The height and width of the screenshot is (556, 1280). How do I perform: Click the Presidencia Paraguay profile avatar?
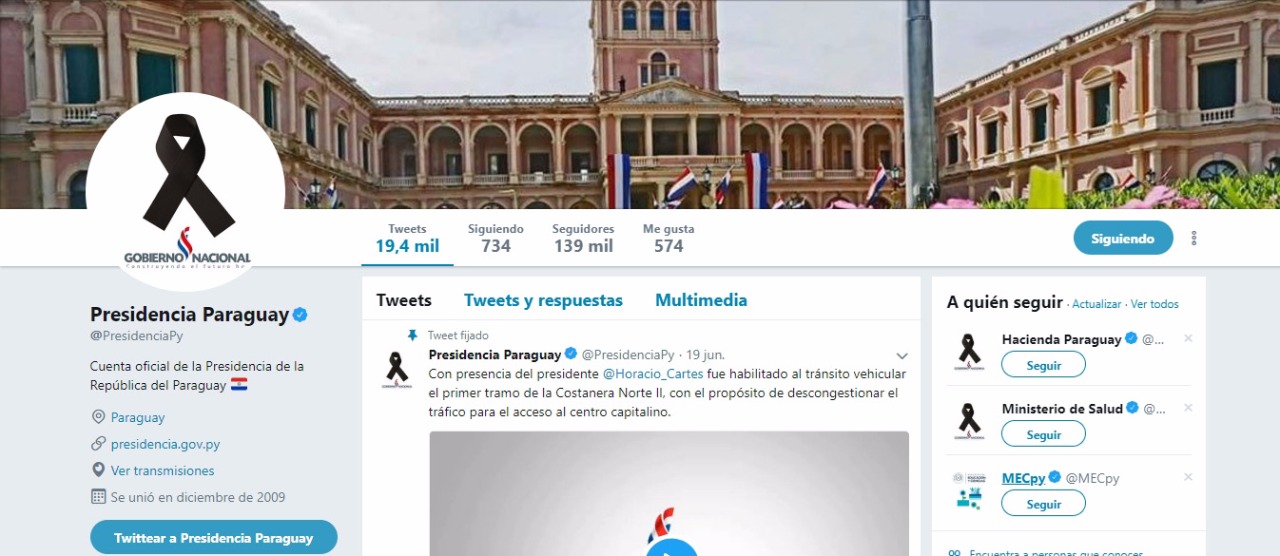pos(185,192)
